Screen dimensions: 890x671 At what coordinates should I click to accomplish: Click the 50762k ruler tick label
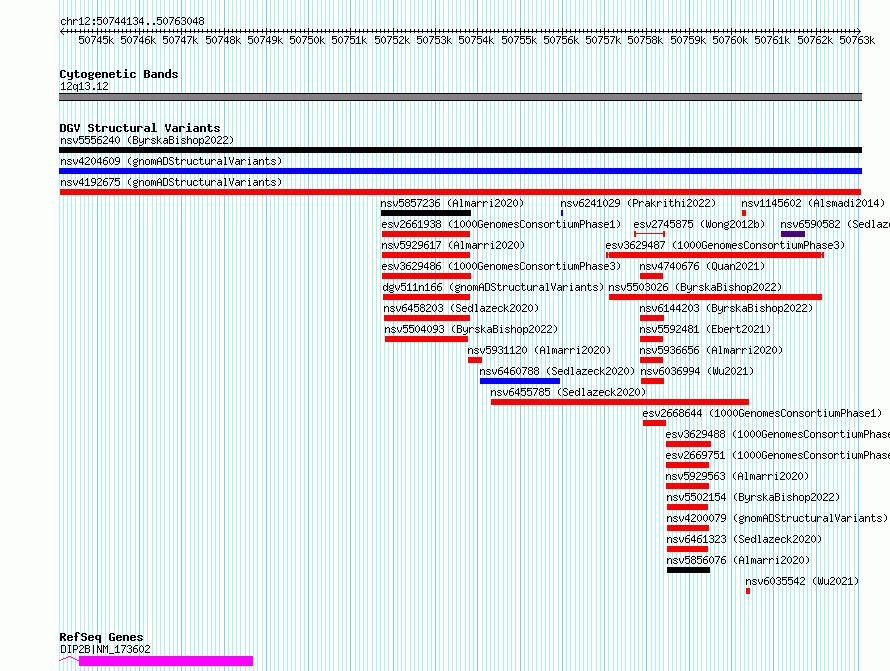coord(815,40)
